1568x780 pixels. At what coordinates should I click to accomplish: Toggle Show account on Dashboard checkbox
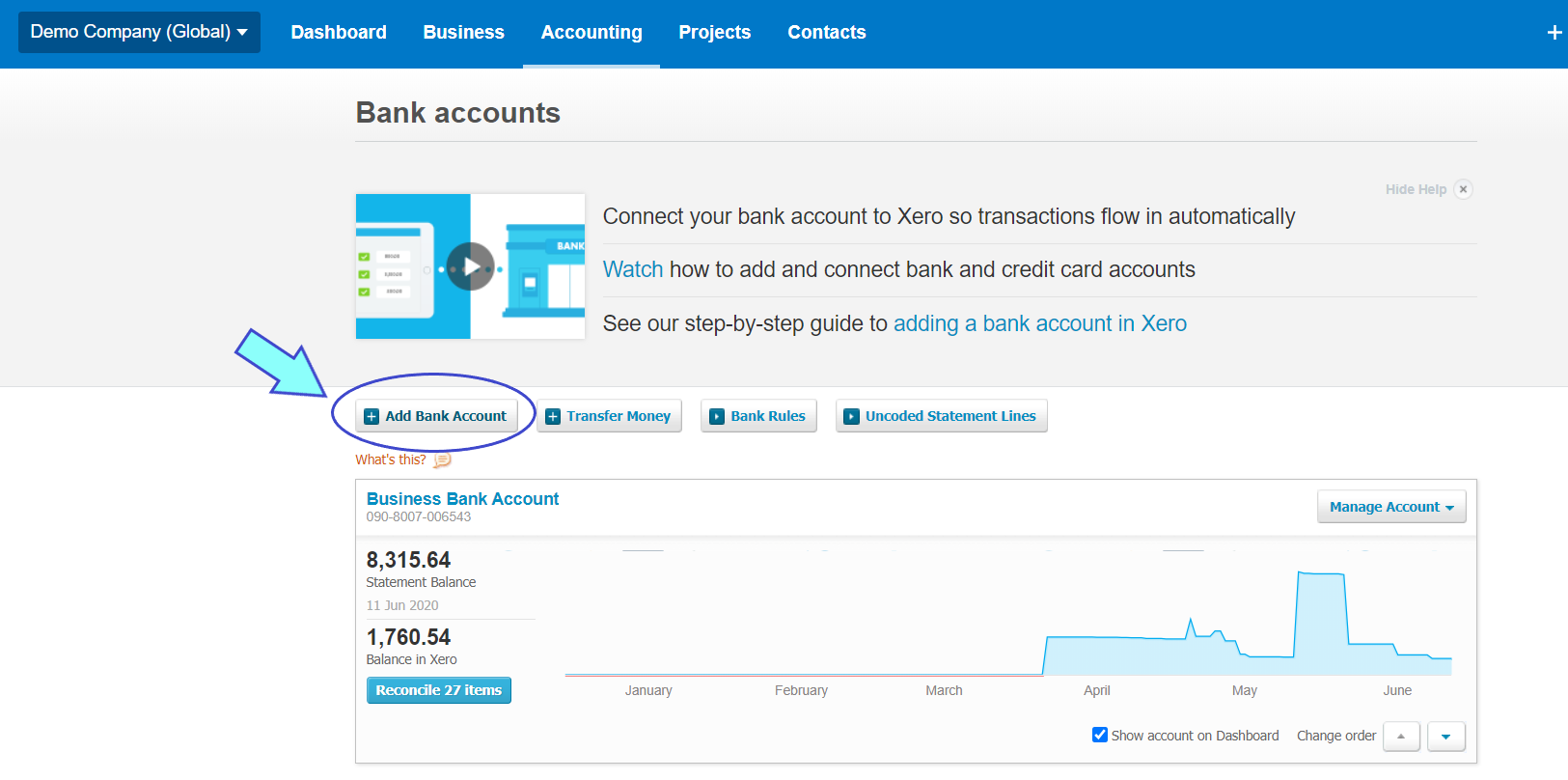point(1100,735)
